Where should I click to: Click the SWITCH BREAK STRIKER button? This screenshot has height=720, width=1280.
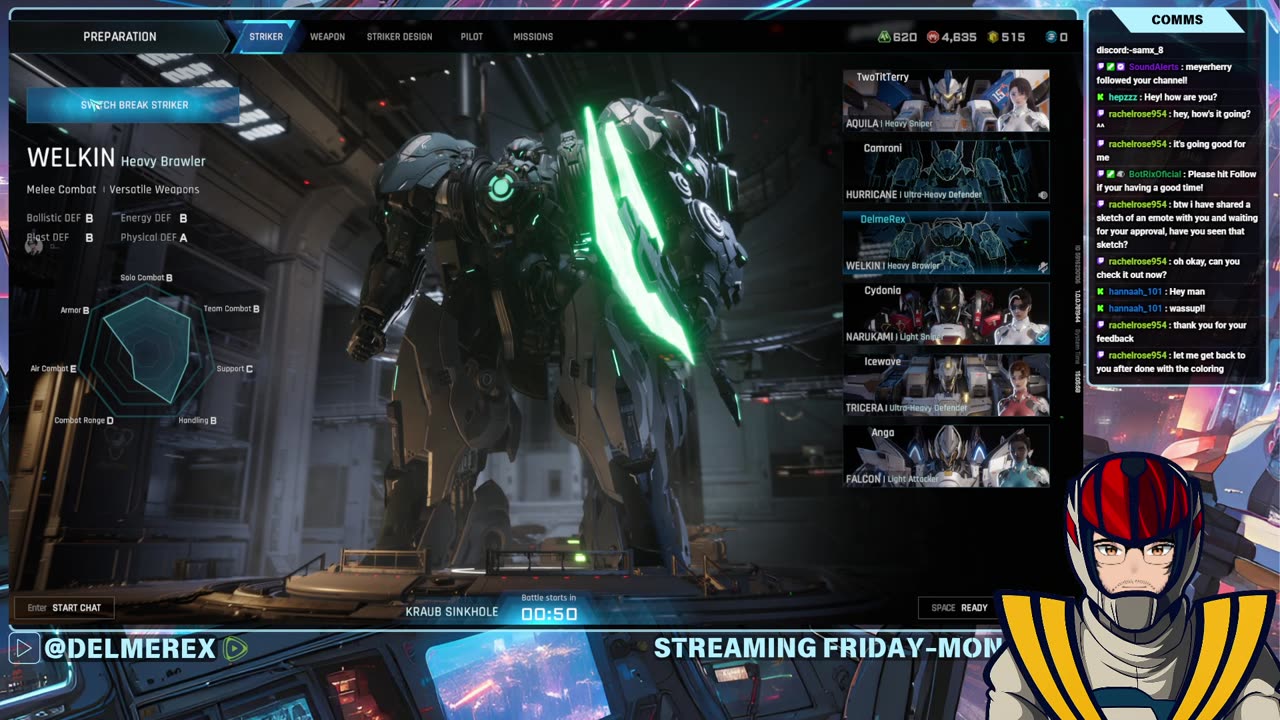pos(133,105)
